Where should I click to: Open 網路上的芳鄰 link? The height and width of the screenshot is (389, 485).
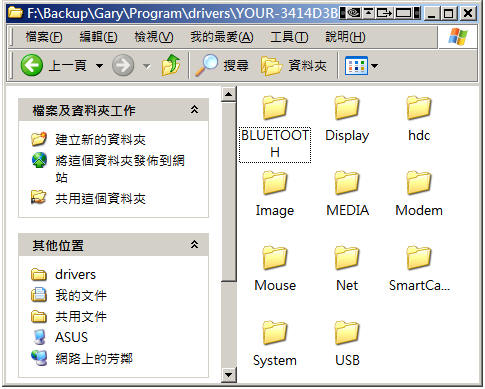coord(94,358)
